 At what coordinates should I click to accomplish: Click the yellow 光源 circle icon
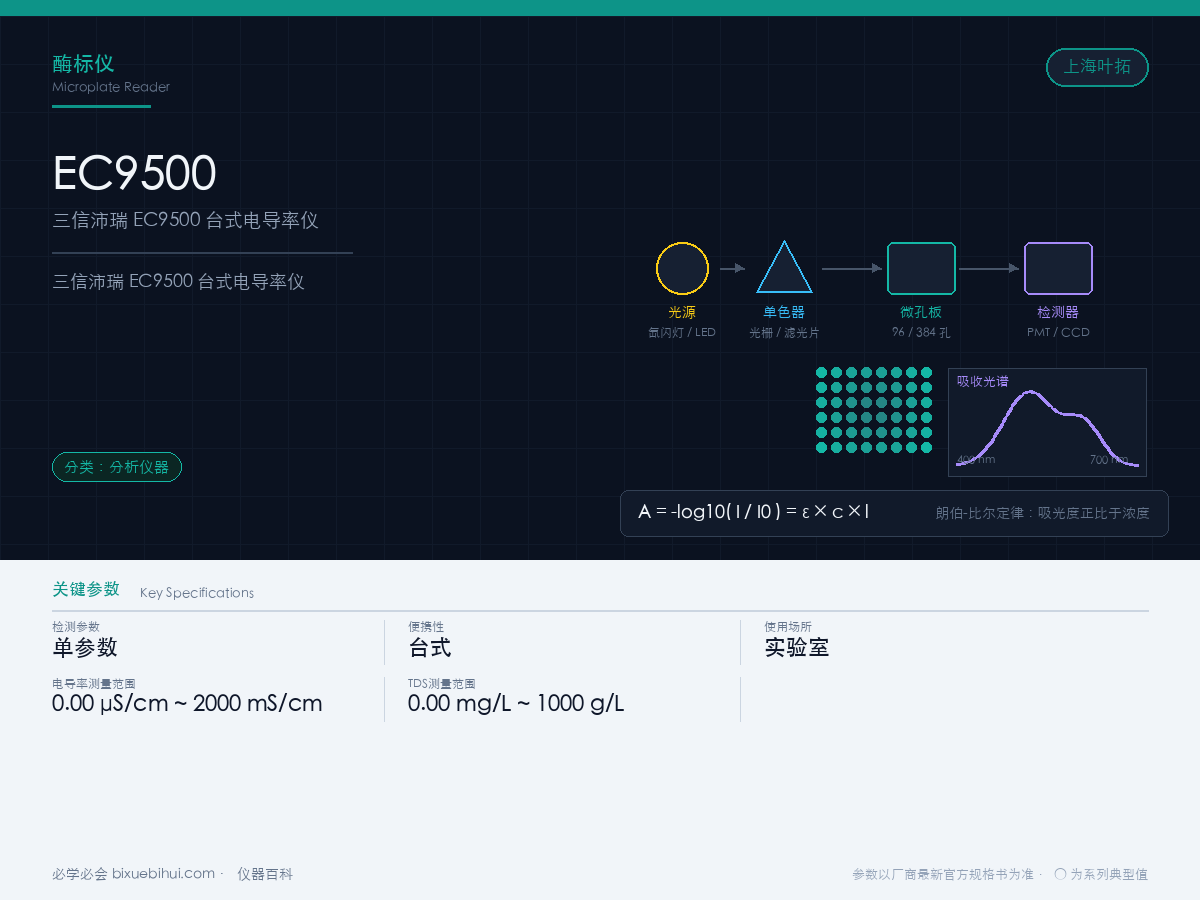point(682,268)
